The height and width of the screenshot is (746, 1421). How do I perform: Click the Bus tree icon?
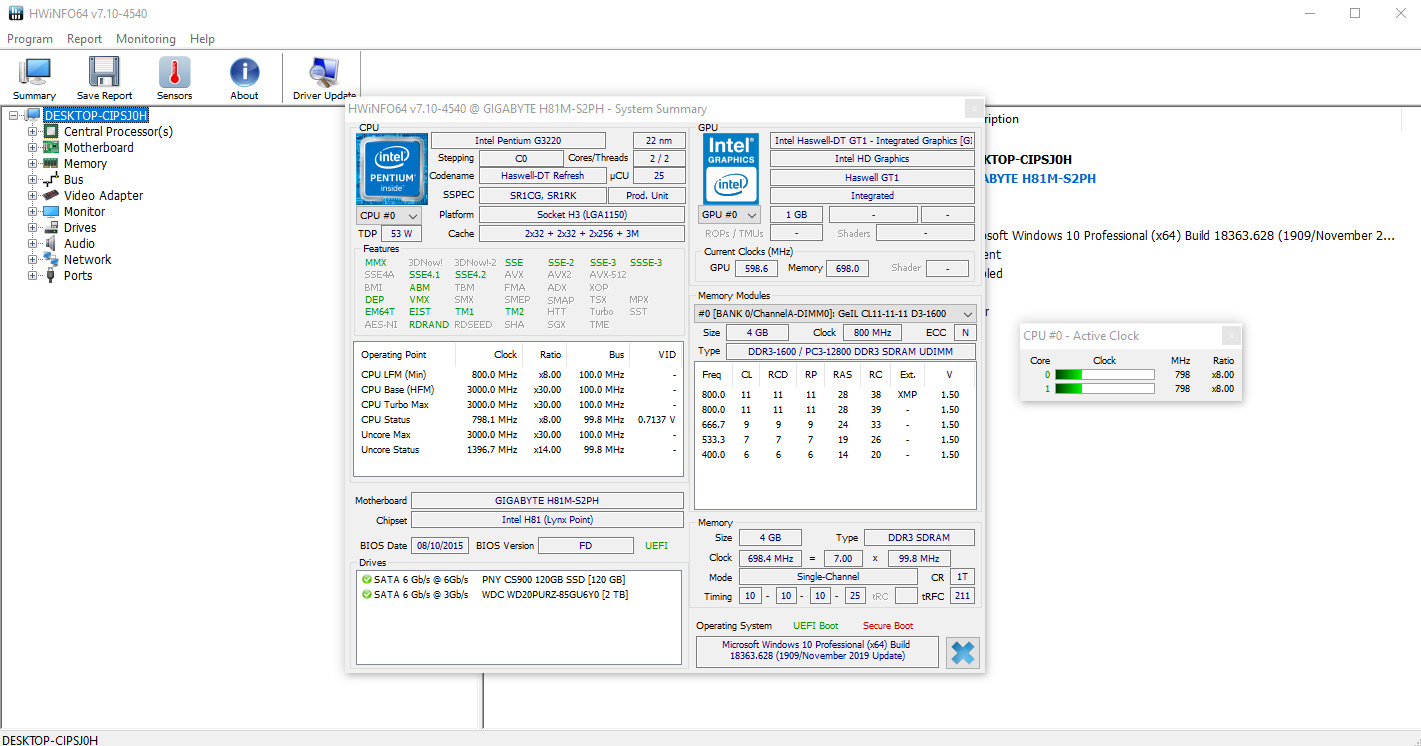pos(51,179)
